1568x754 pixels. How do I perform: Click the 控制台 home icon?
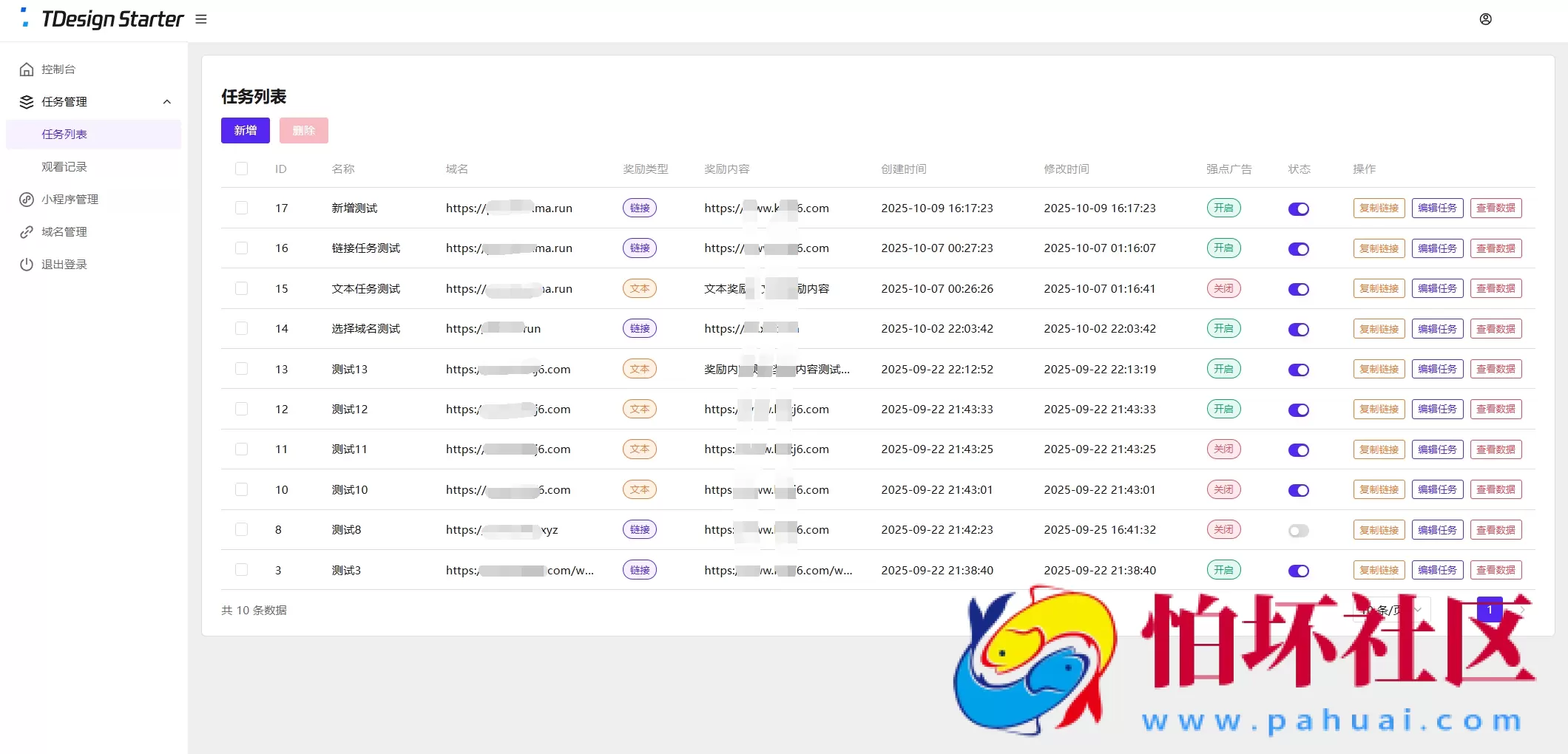[27, 69]
